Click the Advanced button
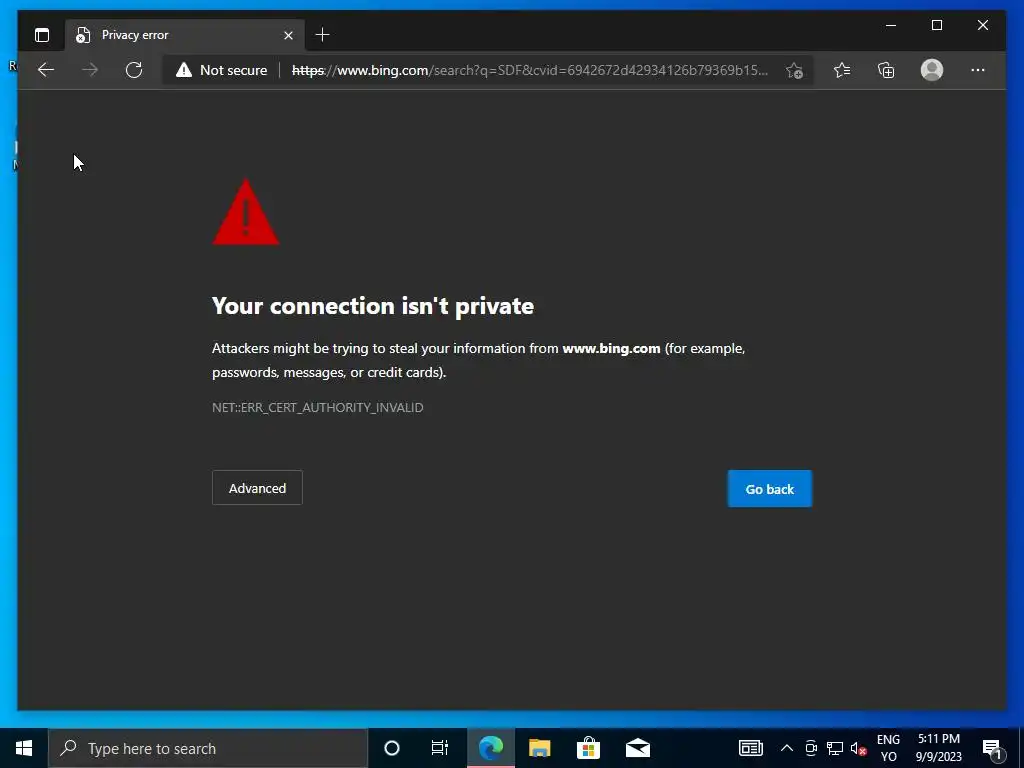 tap(257, 488)
